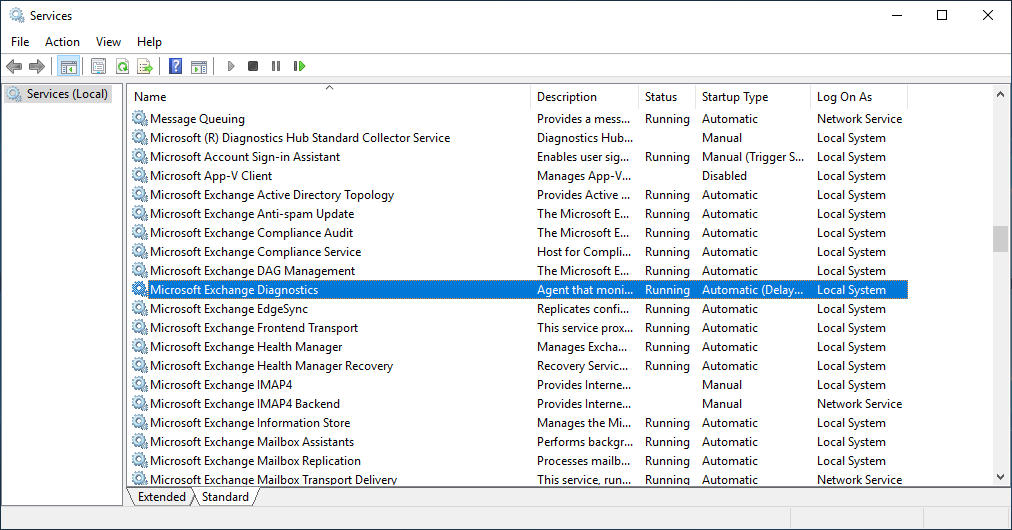
Task: Open Help using the question mark icon
Action: click(175, 66)
